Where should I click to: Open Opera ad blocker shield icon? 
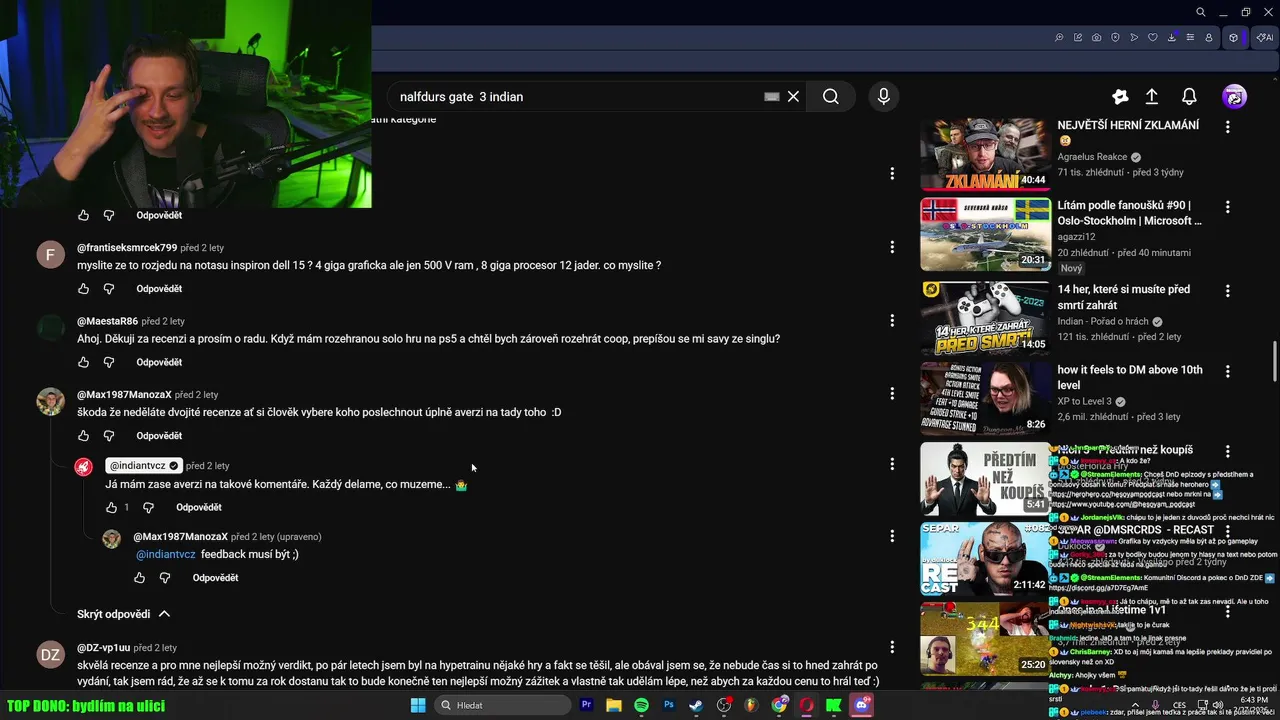pyautogui.click(x=1115, y=38)
